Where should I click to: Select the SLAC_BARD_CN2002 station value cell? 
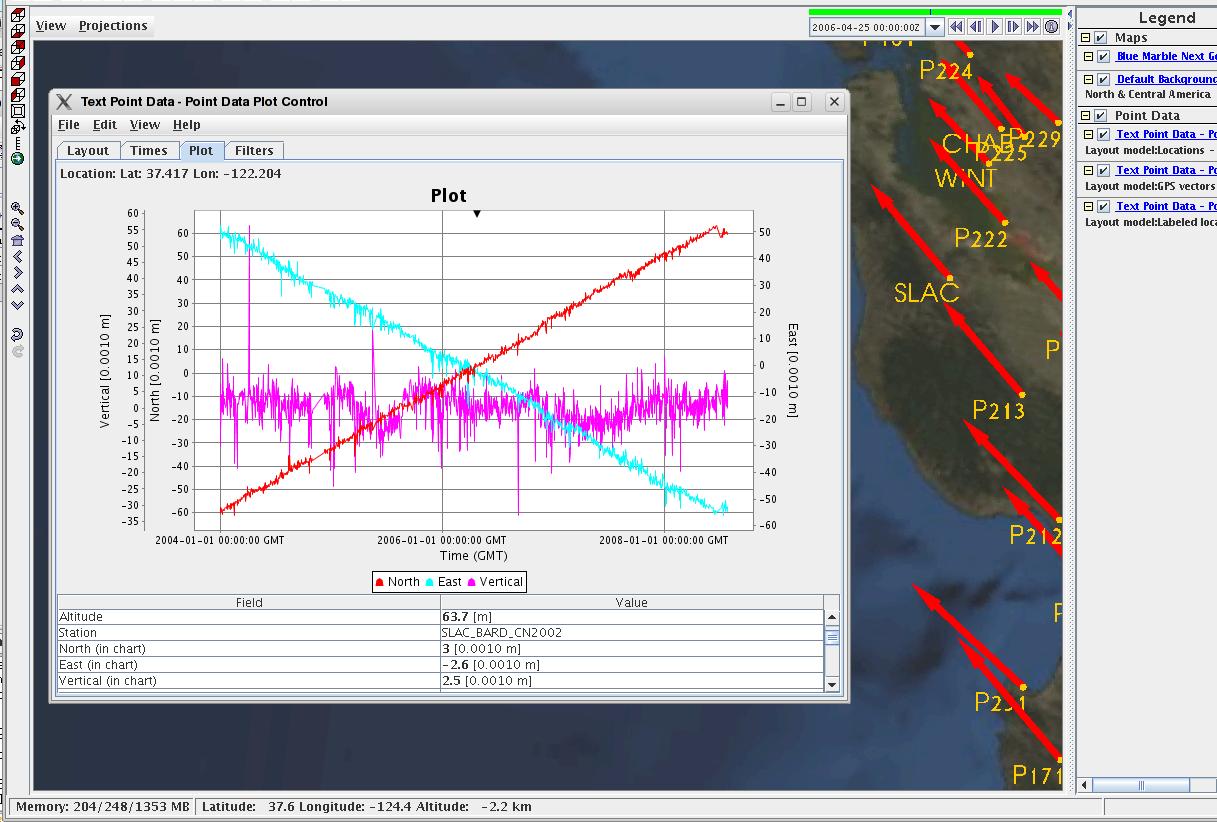pos(632,633)
